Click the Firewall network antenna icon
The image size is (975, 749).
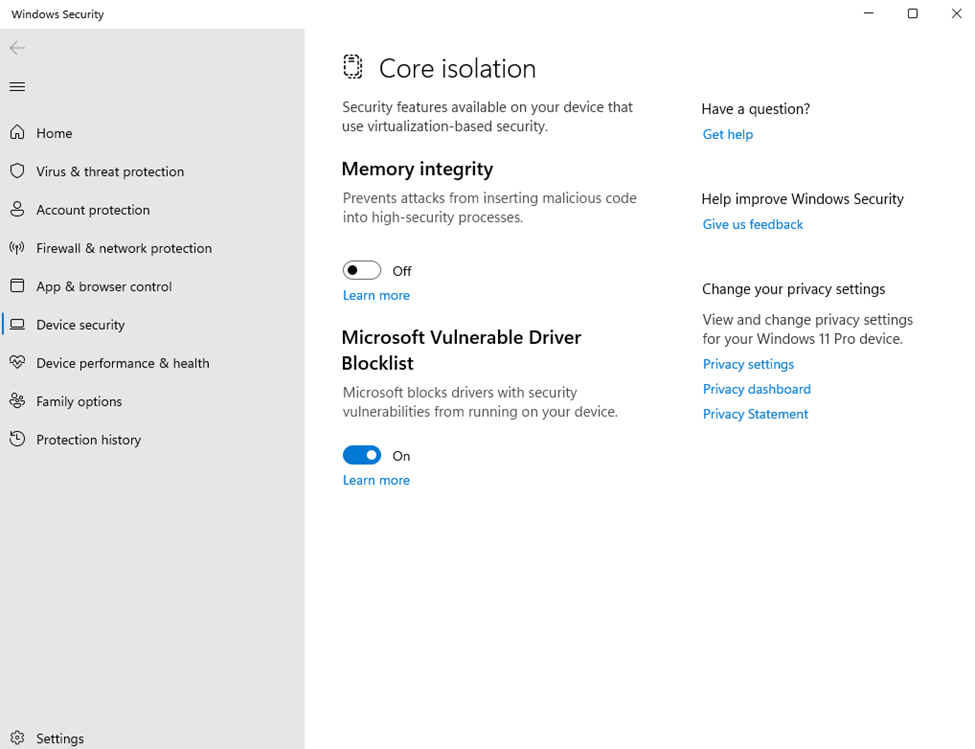[17, 248]
